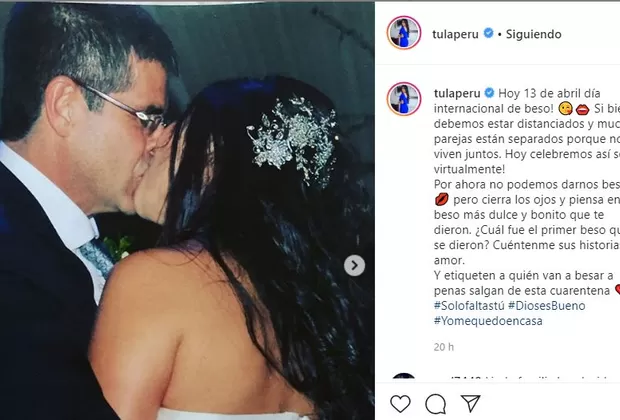This screenshot has width=620, height=420.
Task: Open #Yomequedoencasa hashtag
Action: 488,321
